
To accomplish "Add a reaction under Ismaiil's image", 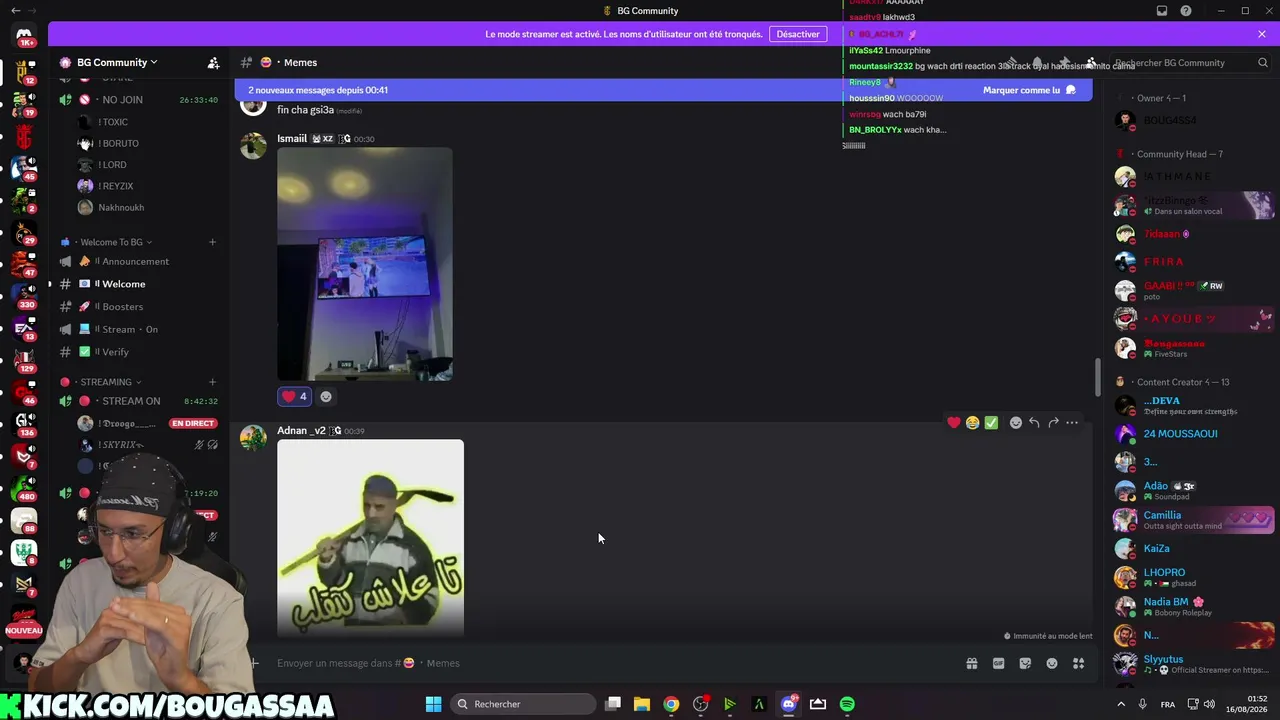I will click(326, 397).
